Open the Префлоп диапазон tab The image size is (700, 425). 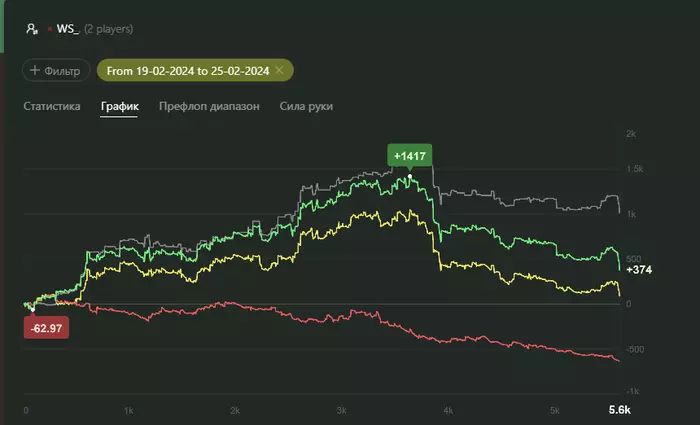[210, 106]
